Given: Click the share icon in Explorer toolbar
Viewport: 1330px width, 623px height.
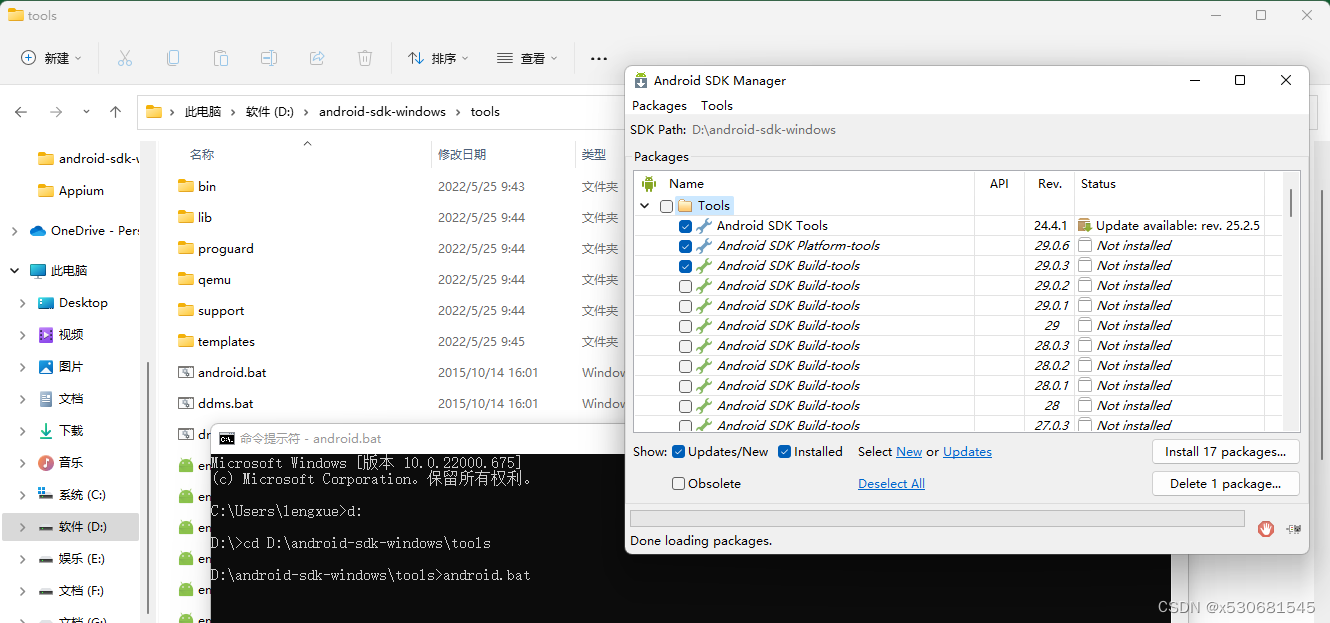Looking at the screenshot, I should coord(317,58).
